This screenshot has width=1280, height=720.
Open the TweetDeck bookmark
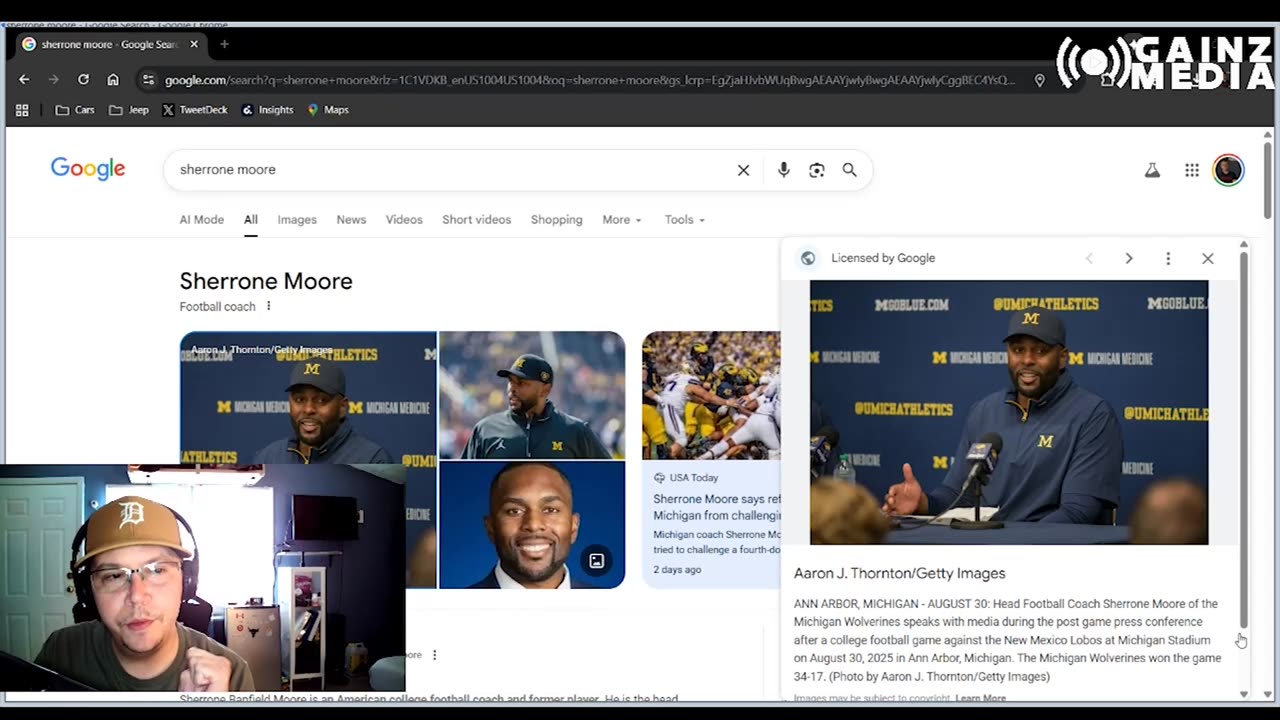click(x=195, y=110)
